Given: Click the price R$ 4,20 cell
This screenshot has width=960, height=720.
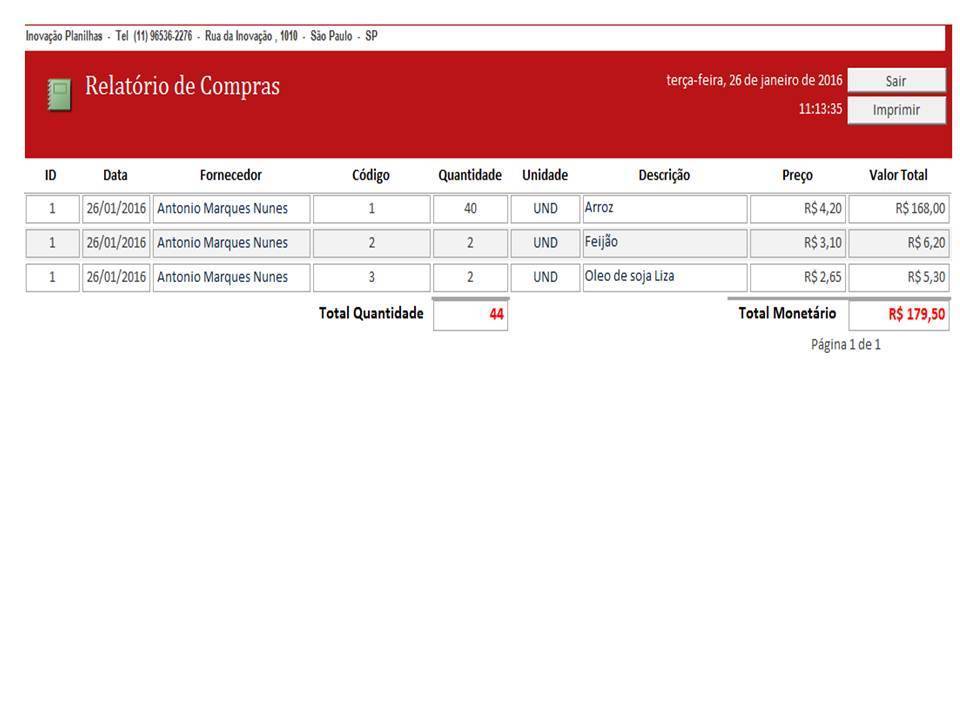Looking at the screenshot, I should (x=798, y=209).
